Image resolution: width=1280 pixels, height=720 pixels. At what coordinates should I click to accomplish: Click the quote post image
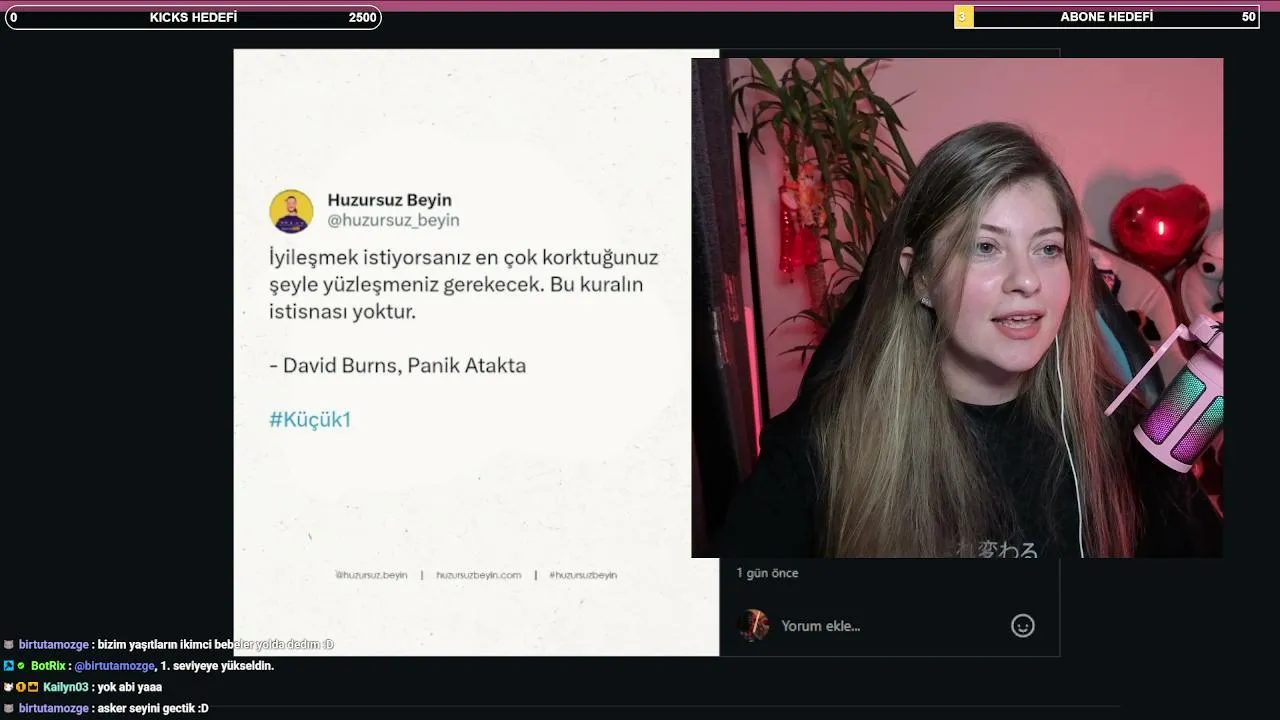pos(476,352)
